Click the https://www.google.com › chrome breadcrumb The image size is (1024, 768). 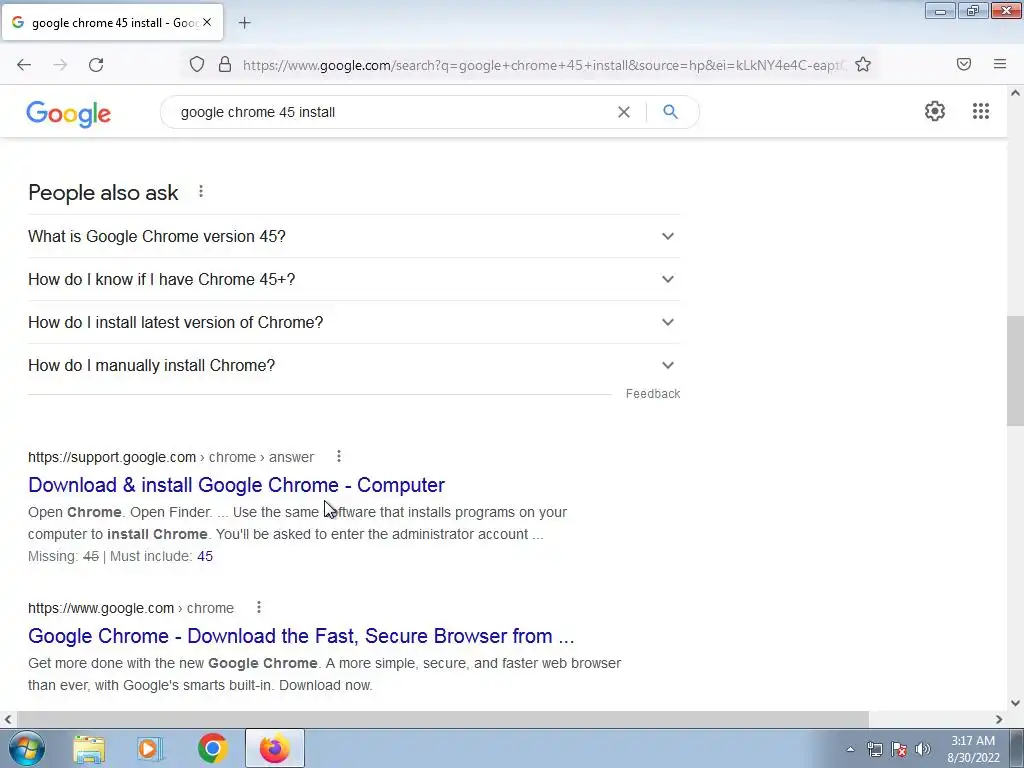point(131,608)
